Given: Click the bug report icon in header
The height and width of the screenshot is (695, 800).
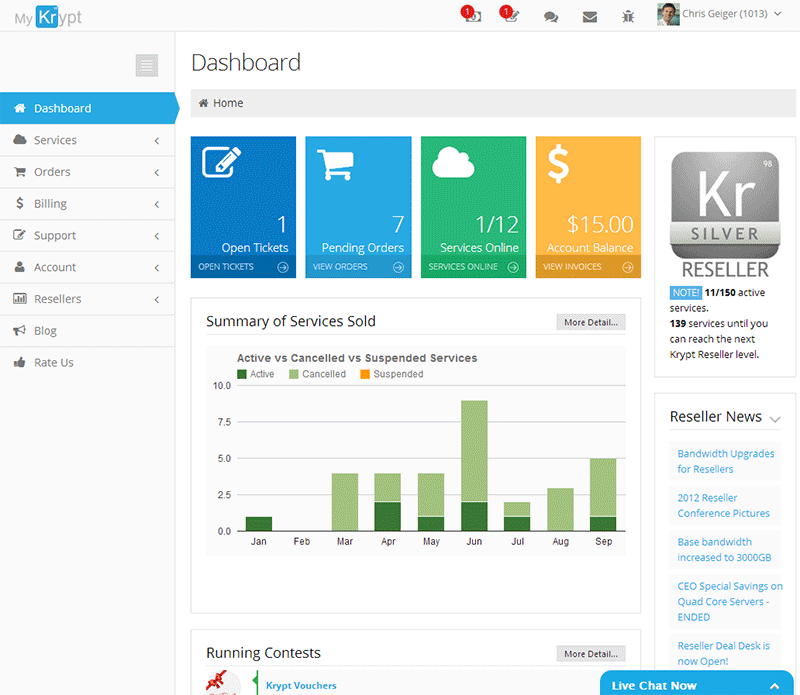Looking at the screenshot, I should [x=627, y=16].
